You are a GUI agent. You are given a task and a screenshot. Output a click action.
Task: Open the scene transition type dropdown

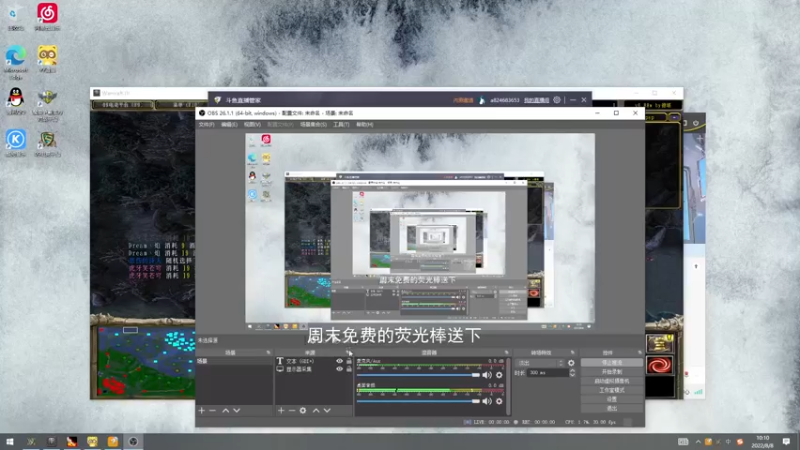pyautogui.click(x=540, y=363)
